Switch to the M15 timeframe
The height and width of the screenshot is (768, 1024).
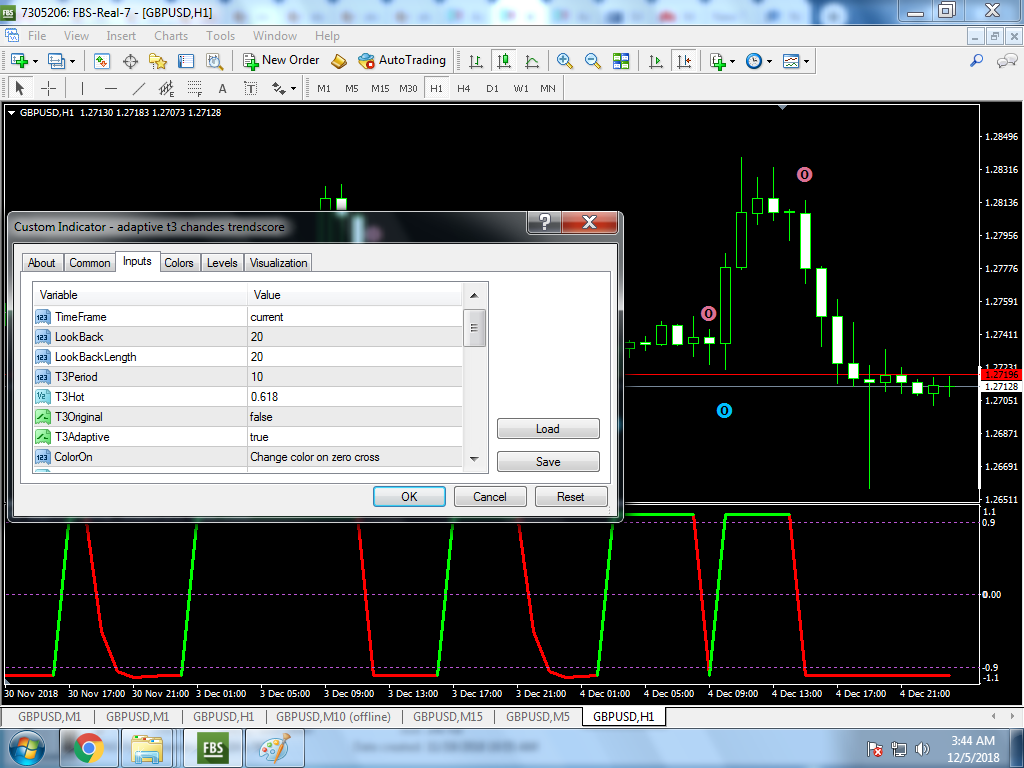[x=380, y=88]
